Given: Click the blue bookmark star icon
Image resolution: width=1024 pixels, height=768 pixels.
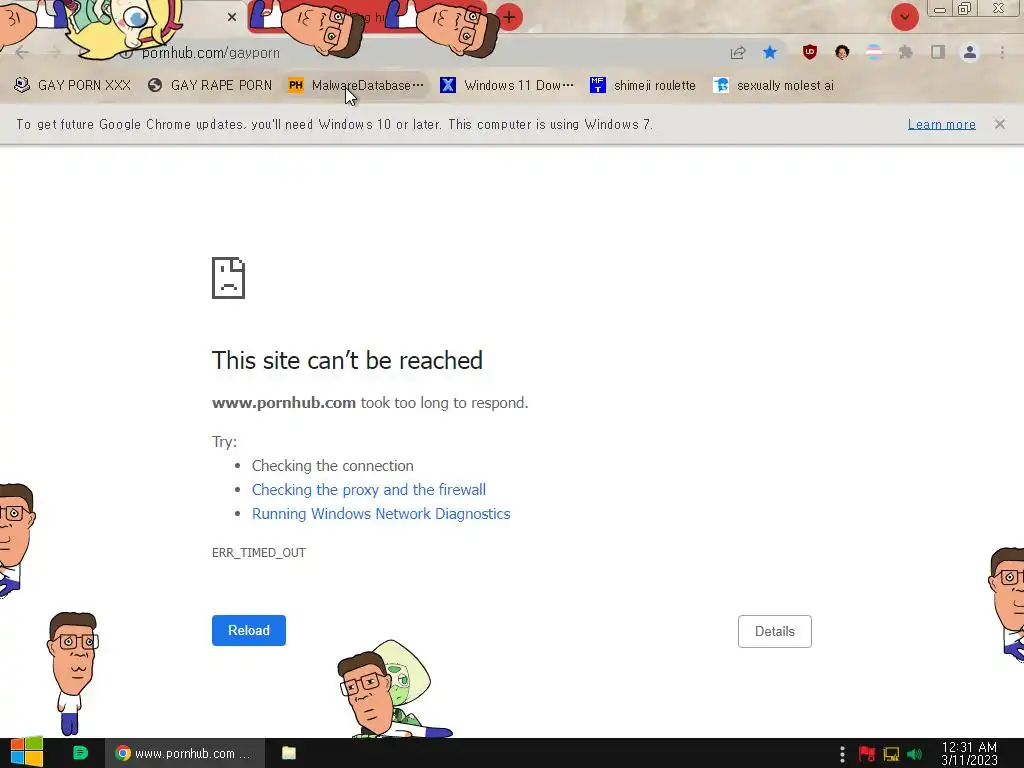Looking at the screenshot, I should pos(770,52).
